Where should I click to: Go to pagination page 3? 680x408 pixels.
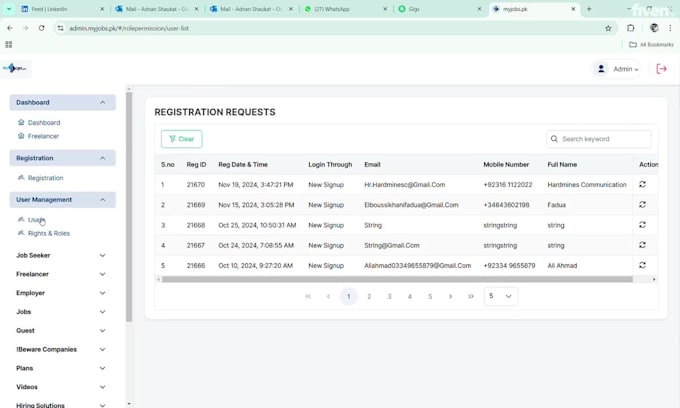[389, 297]
